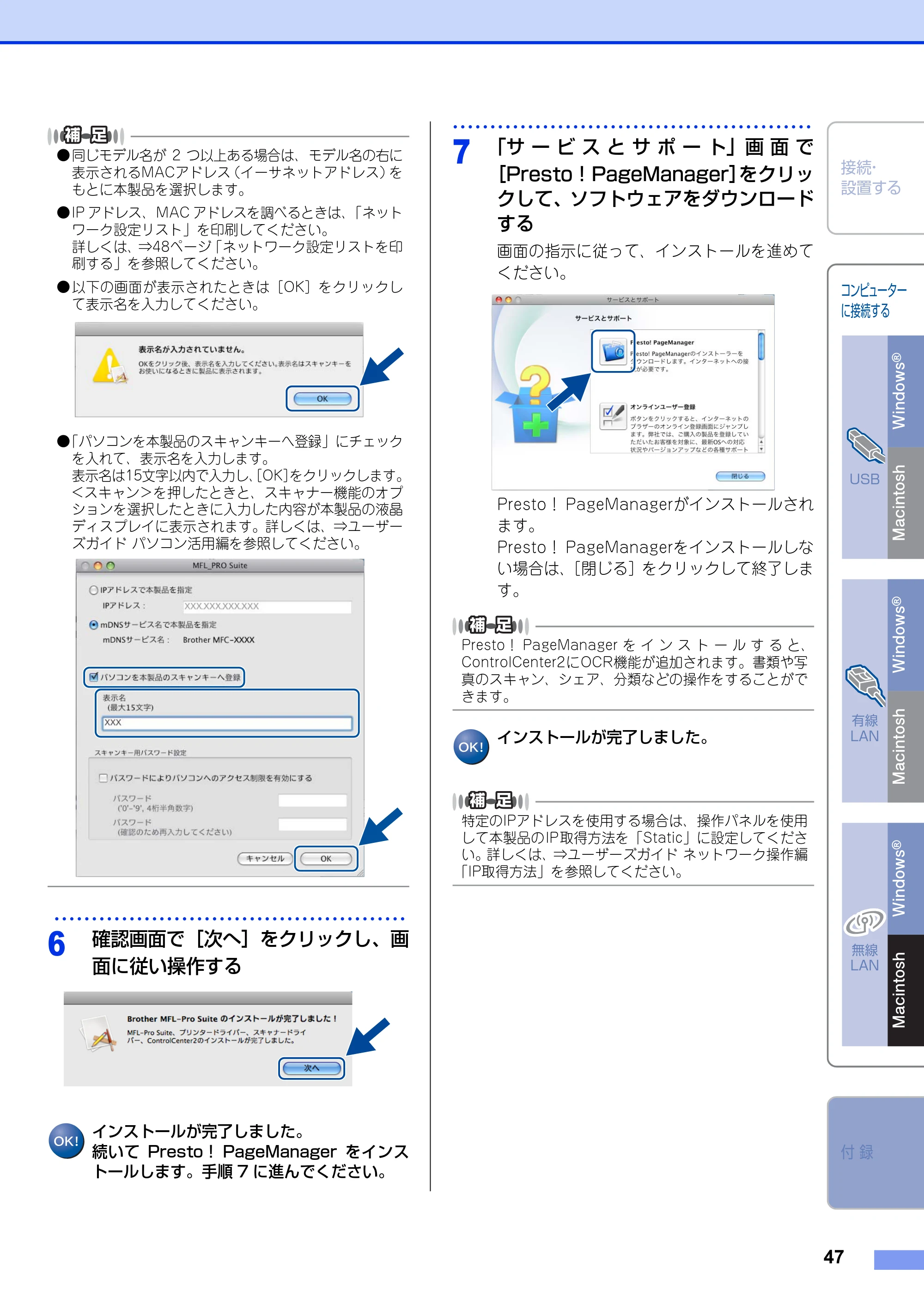924x1304 pixels.
Task: Select the 'IPアドレスで本製品を指定' radio button
Action: click(93, 590)
